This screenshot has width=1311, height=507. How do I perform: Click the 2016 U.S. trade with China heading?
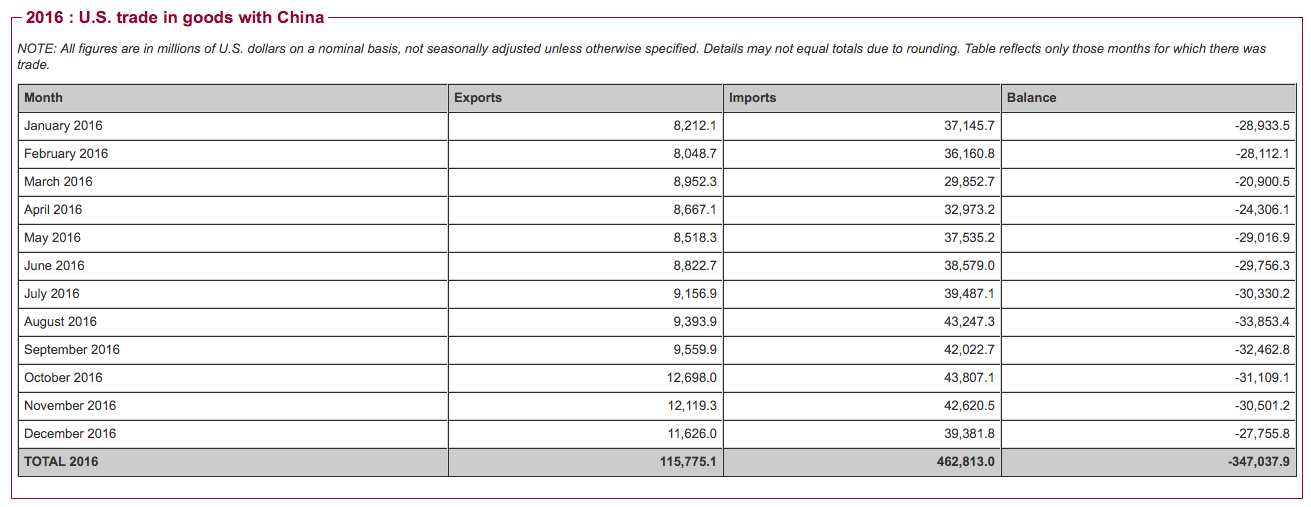point(175,17)
